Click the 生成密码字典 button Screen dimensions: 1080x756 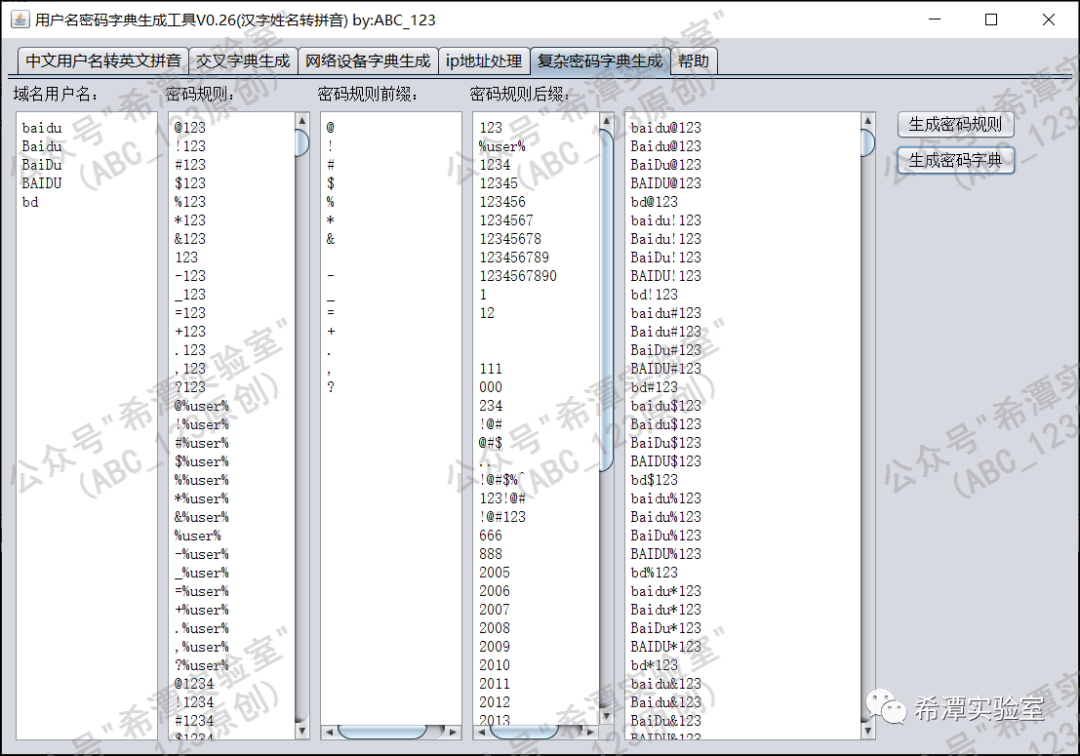tap(955, 161)
